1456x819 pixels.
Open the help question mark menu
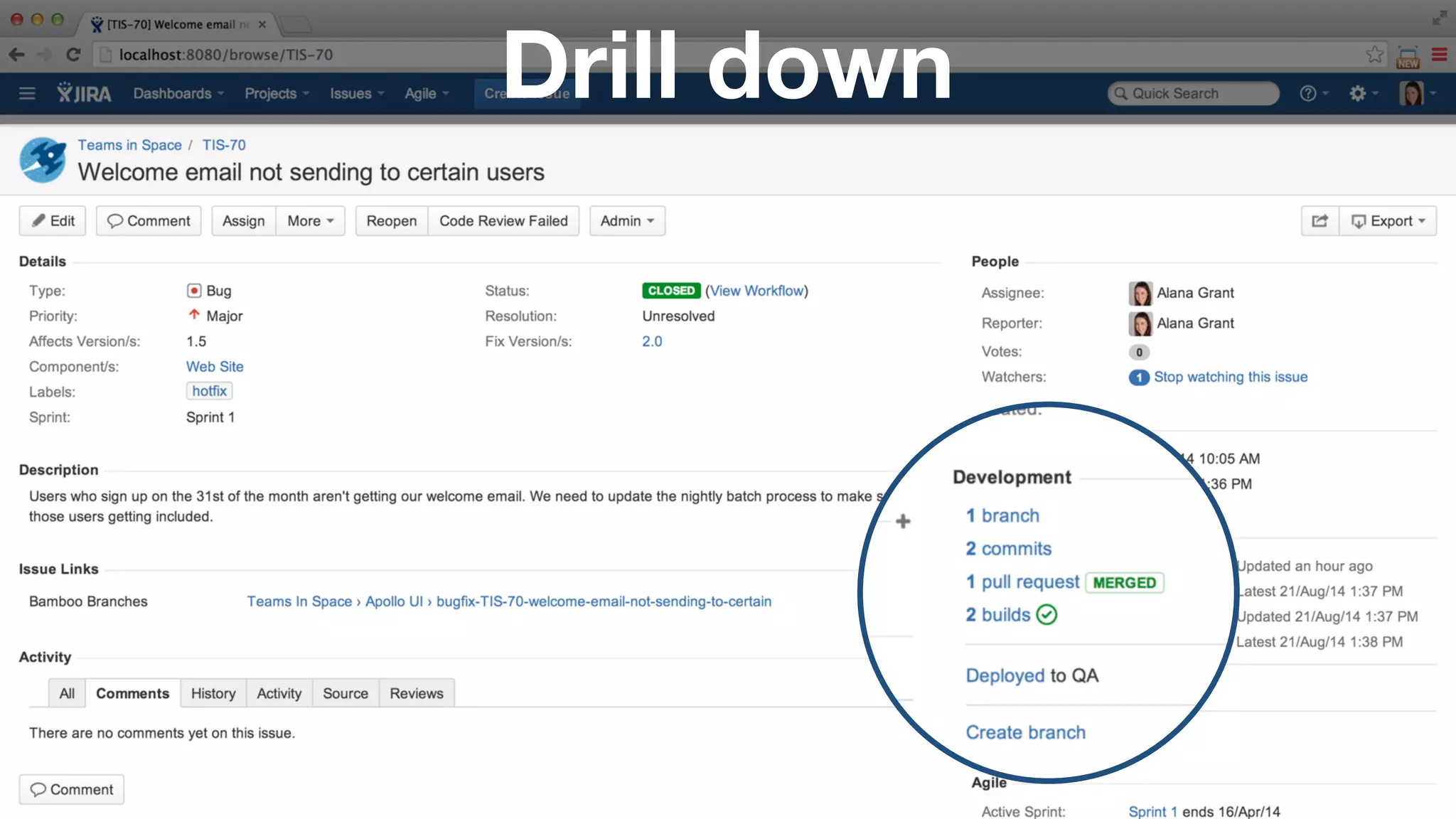pos(1314,93)
